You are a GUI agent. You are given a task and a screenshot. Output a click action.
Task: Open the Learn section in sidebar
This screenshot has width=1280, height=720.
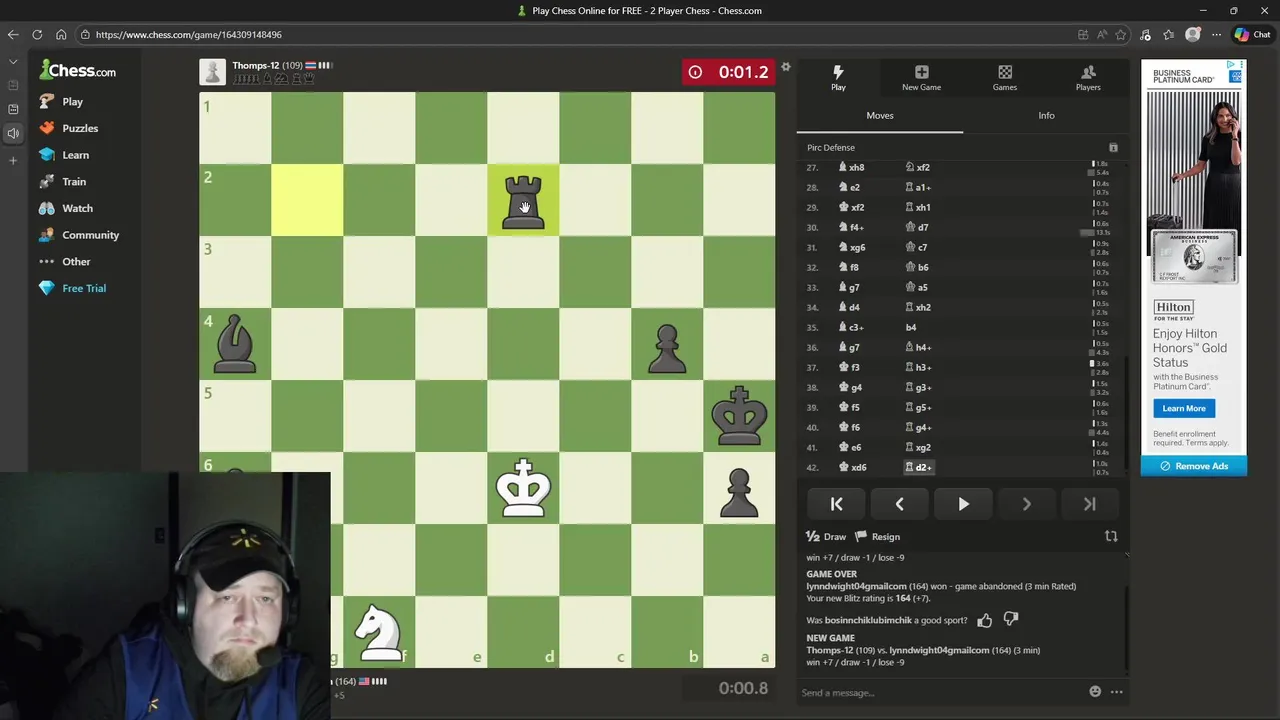click(63, 155)
